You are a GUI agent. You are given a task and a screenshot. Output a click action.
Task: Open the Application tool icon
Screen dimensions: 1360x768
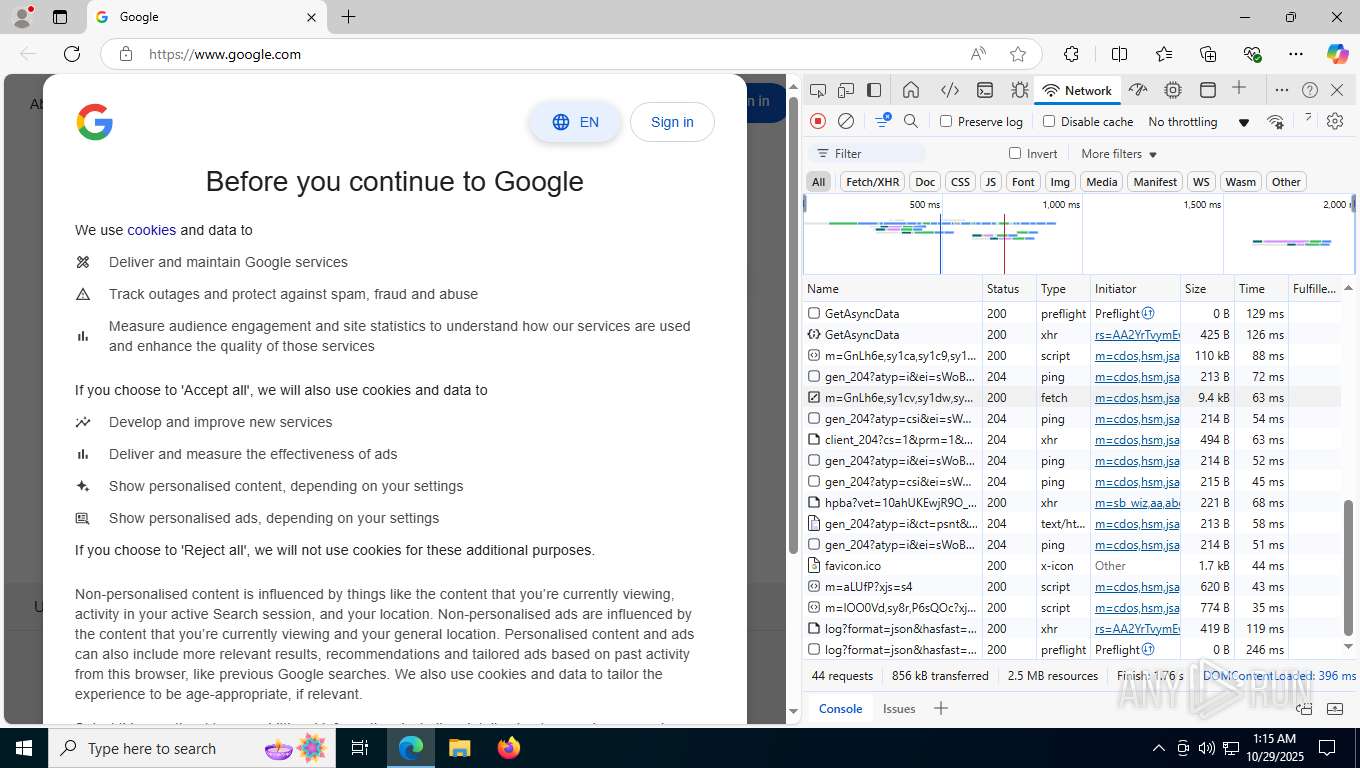point(1208,90)
